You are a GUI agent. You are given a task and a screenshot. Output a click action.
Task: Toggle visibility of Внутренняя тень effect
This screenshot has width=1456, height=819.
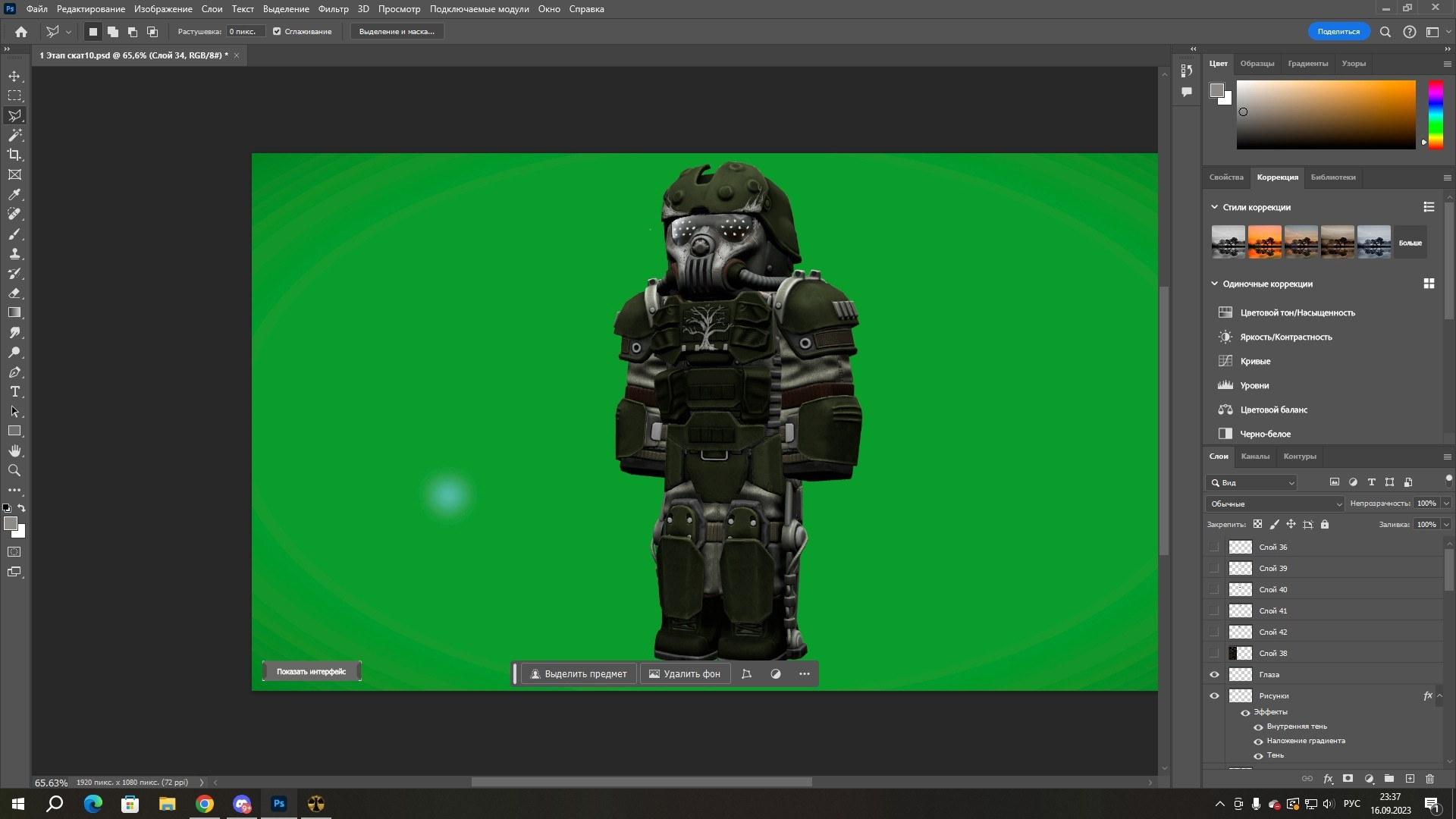click(x=1258, y=727)
